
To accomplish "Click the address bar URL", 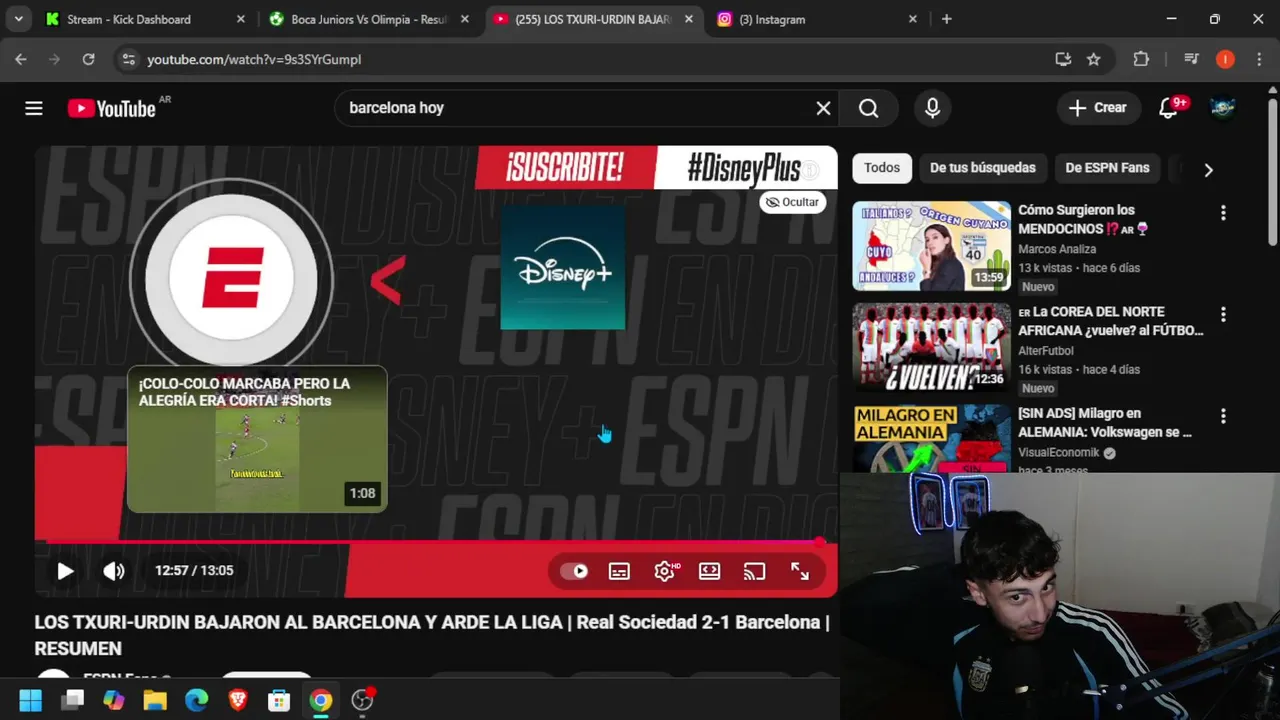I will 254,60.
